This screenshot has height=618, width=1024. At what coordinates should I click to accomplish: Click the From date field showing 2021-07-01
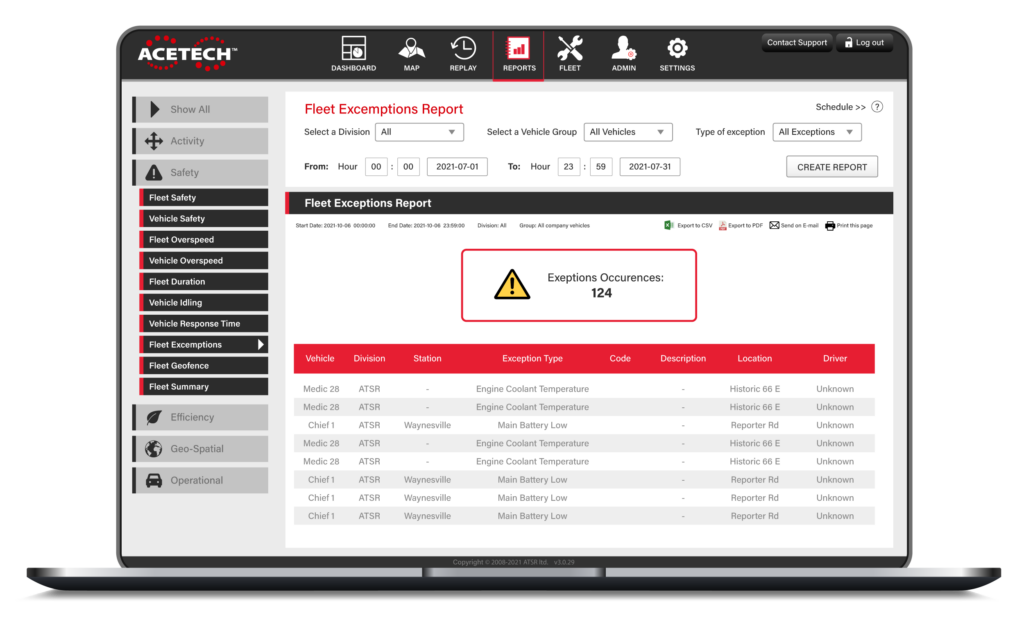pyautogui.click(x=456, y=166)
